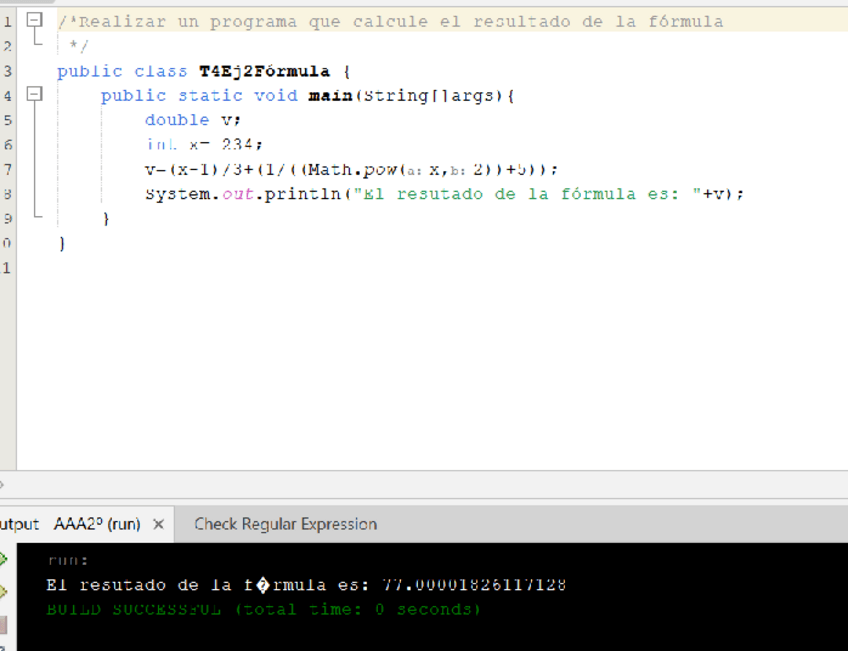The width and height of the screenshot is (848, 651).
Task: Click line number 3 in the gutter
Action: 8,71
